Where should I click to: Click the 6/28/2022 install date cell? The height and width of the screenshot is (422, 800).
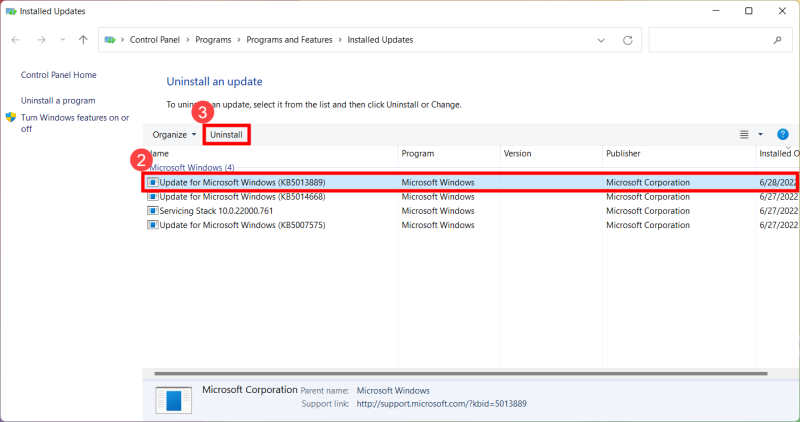coord(778,183)
